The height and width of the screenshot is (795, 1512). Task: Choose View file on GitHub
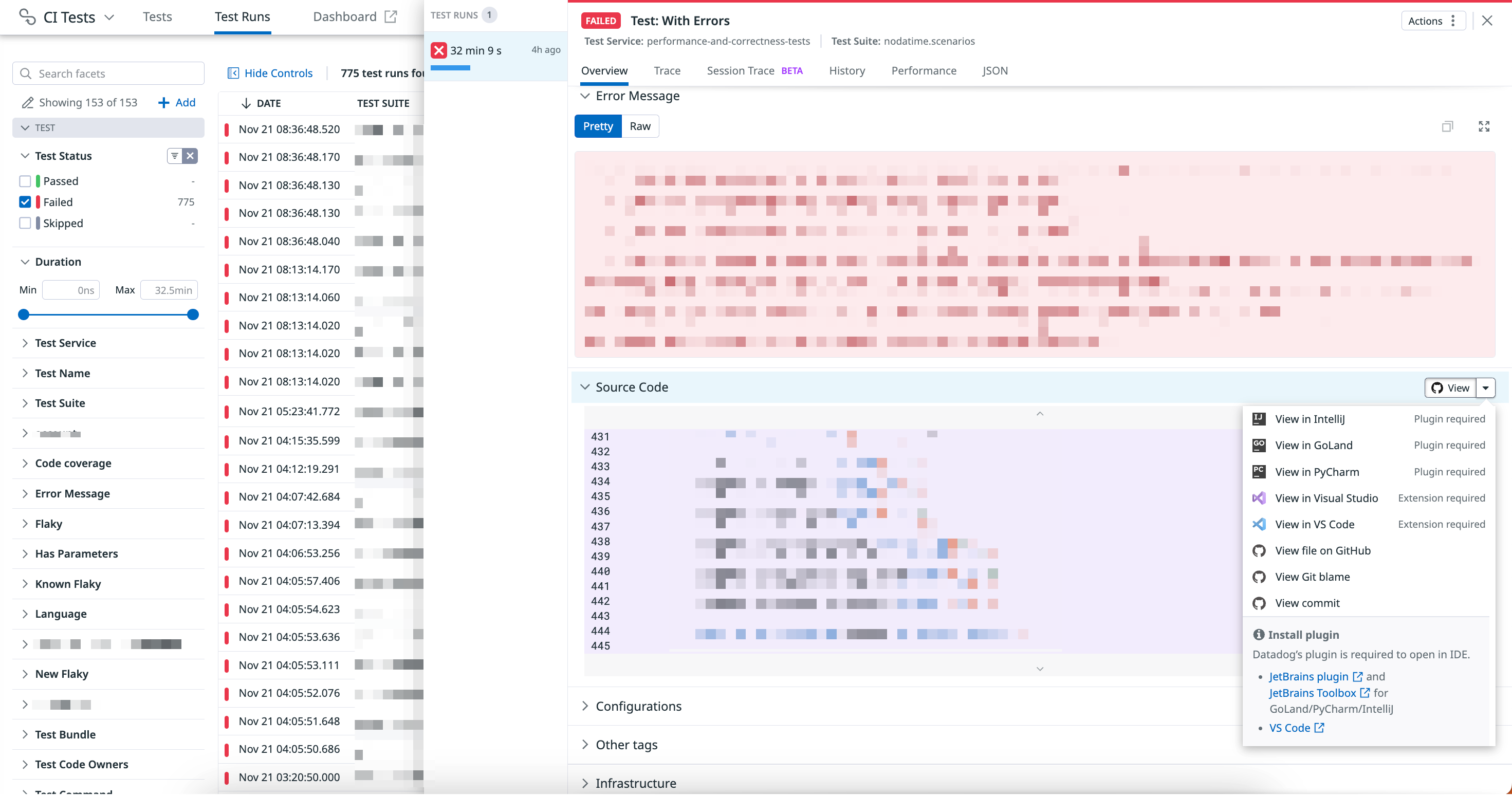click(1368, 551)
